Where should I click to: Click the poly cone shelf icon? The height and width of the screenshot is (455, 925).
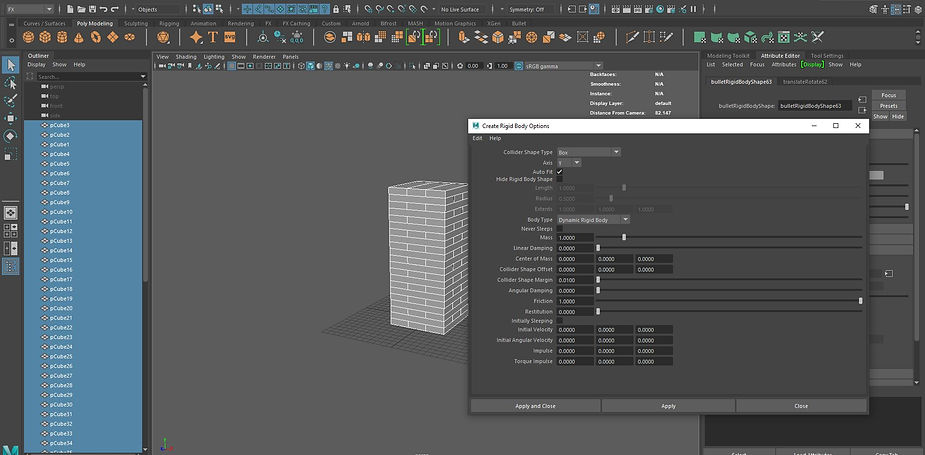click(x=78, y=37)
